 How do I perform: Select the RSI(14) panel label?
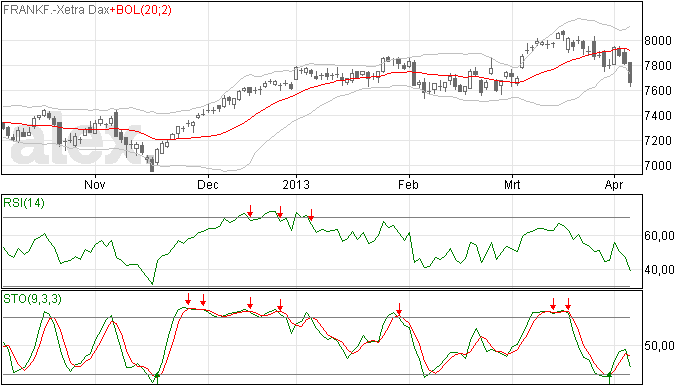24,203
